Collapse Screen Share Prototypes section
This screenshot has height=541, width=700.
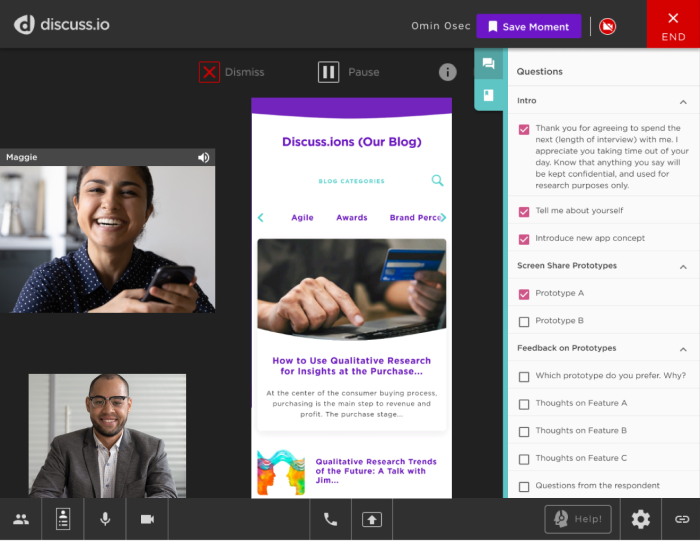tap(683, 266)
